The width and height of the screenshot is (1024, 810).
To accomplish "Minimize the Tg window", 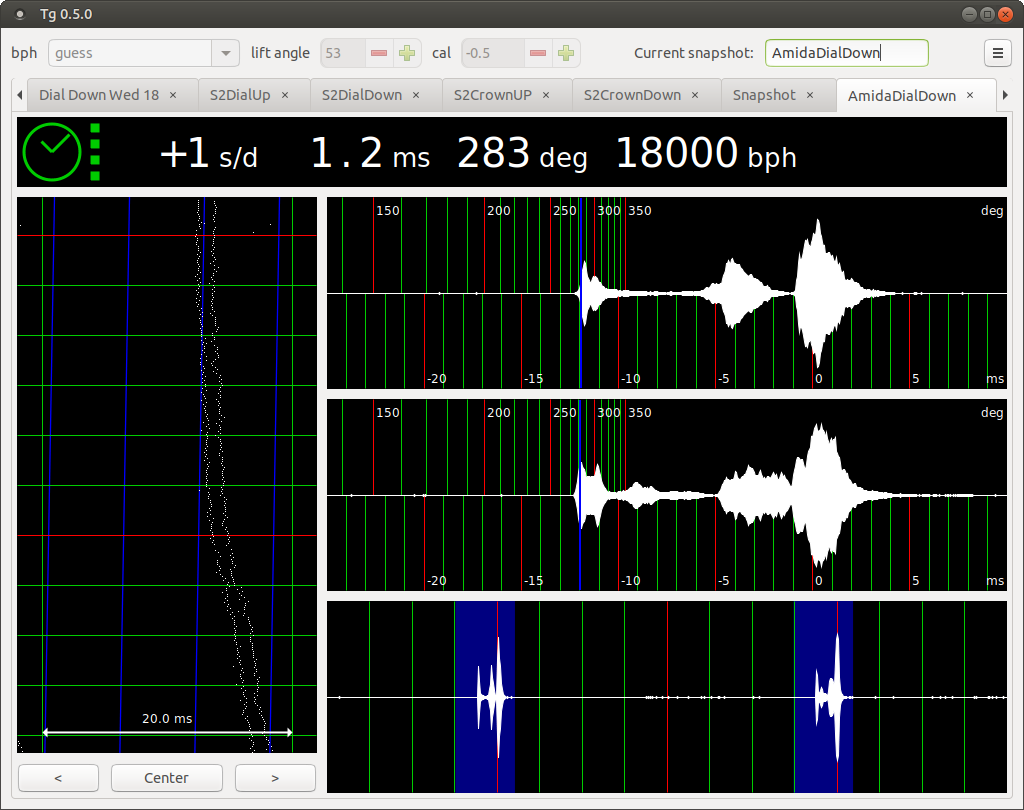I will (970, 14).
